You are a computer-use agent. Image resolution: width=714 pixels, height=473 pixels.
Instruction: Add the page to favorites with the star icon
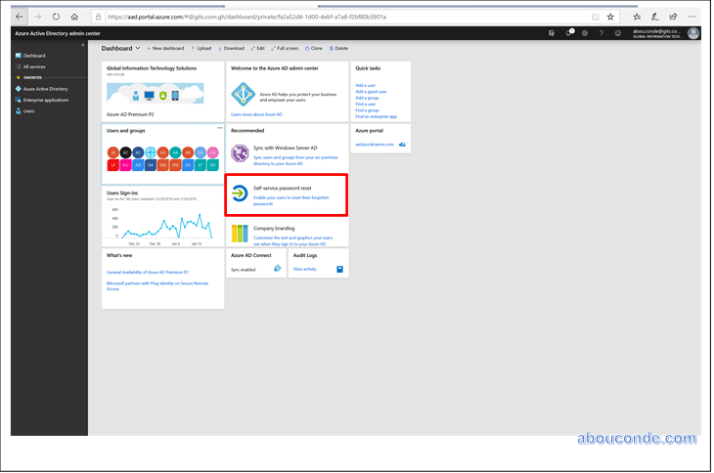pos(611,17)
